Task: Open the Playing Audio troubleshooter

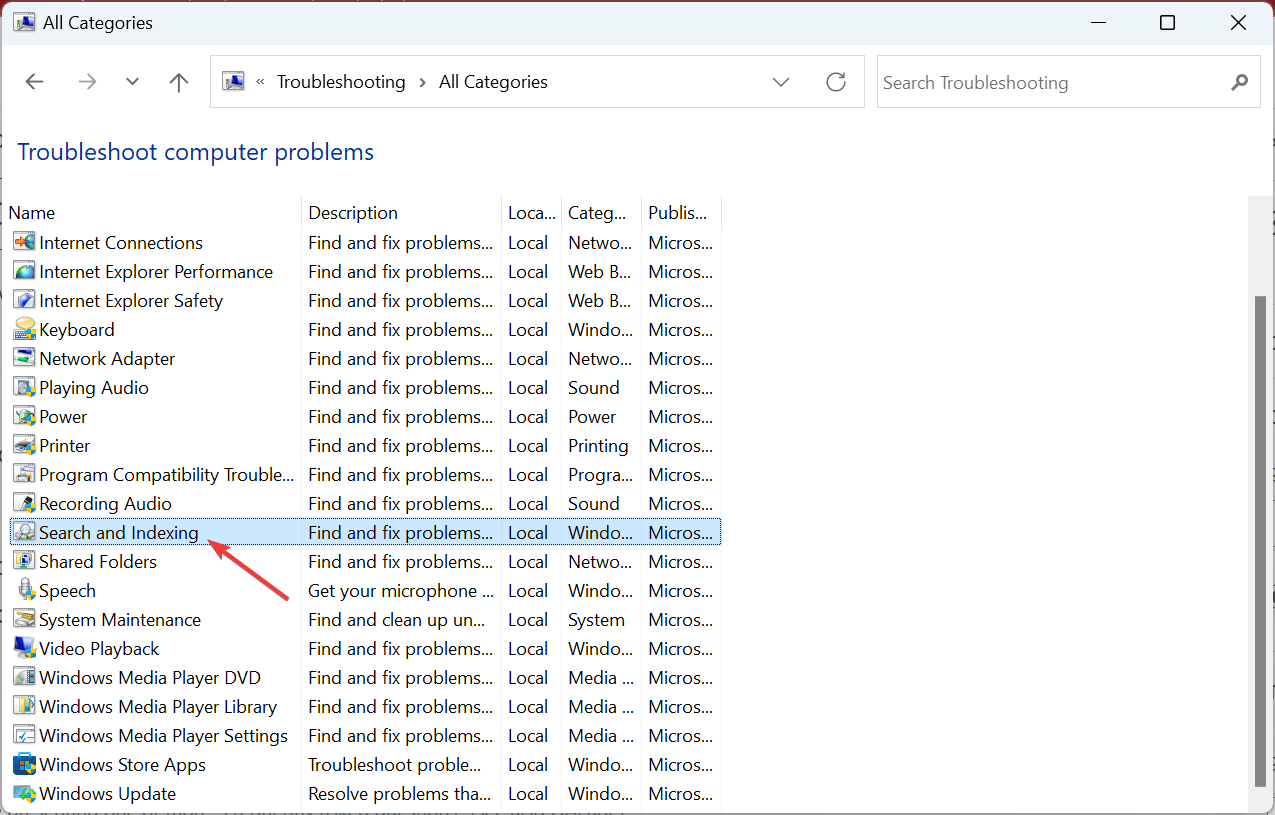Action: [94, 387]
